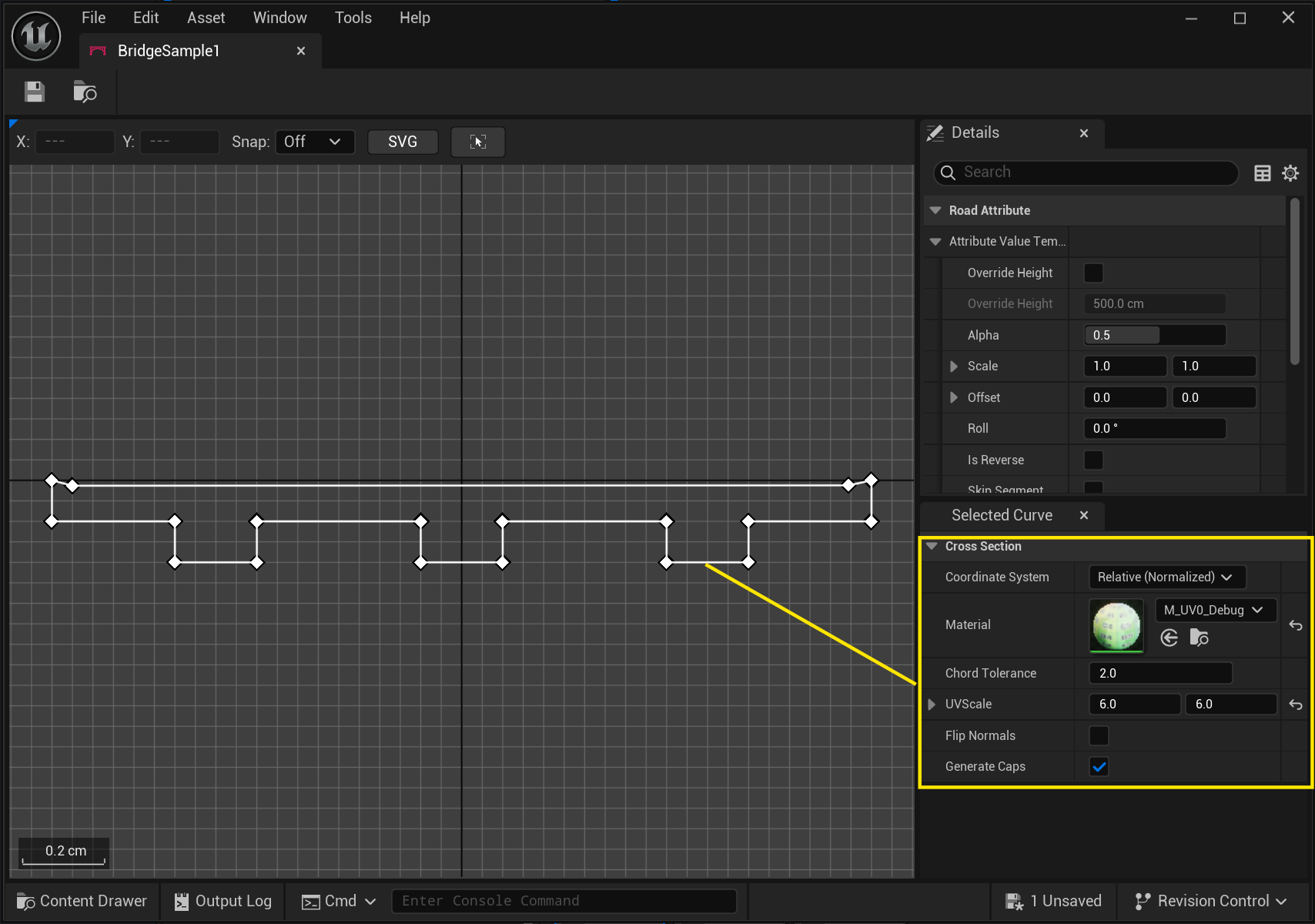This screenshot has height=924, width=1315.
Task: Click the first Offset value field
Action: click(x=1126, y=397)
